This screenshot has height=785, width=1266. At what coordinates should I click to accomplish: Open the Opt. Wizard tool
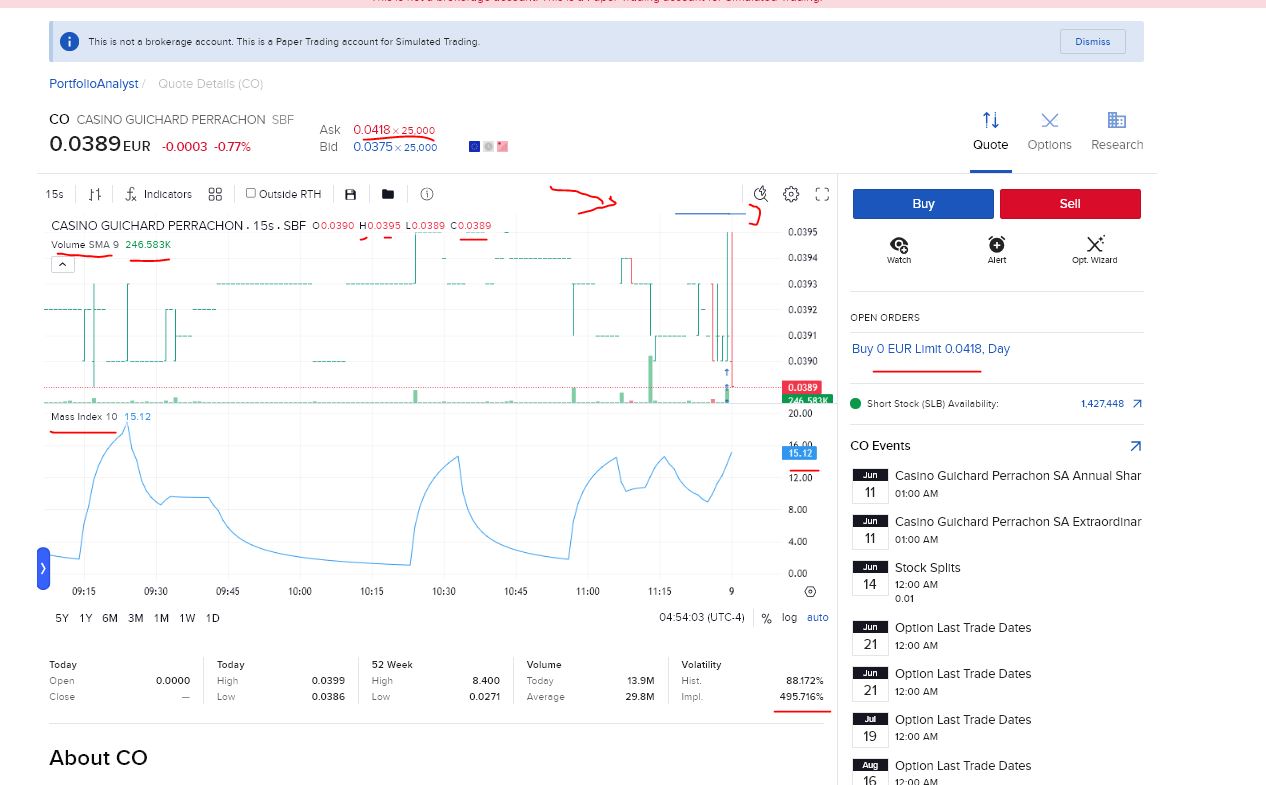[1095, 249]
